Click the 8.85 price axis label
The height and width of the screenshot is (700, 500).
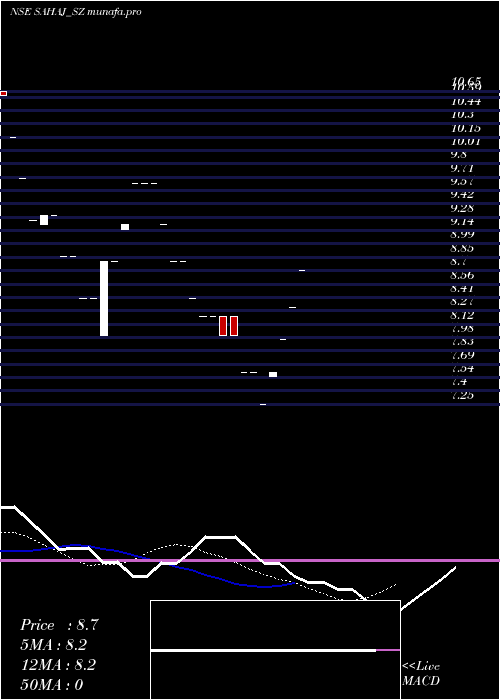click(x=462, y=248)
